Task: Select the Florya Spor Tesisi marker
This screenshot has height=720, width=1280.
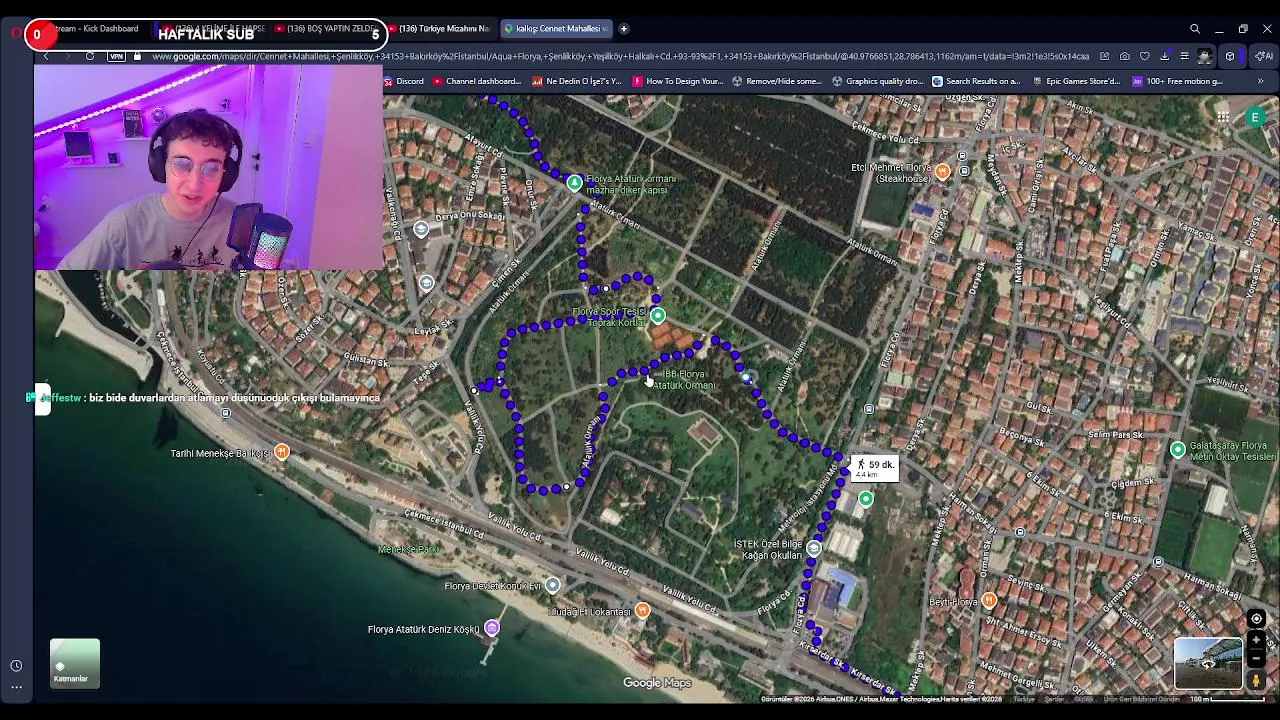Action: point(657,316)
